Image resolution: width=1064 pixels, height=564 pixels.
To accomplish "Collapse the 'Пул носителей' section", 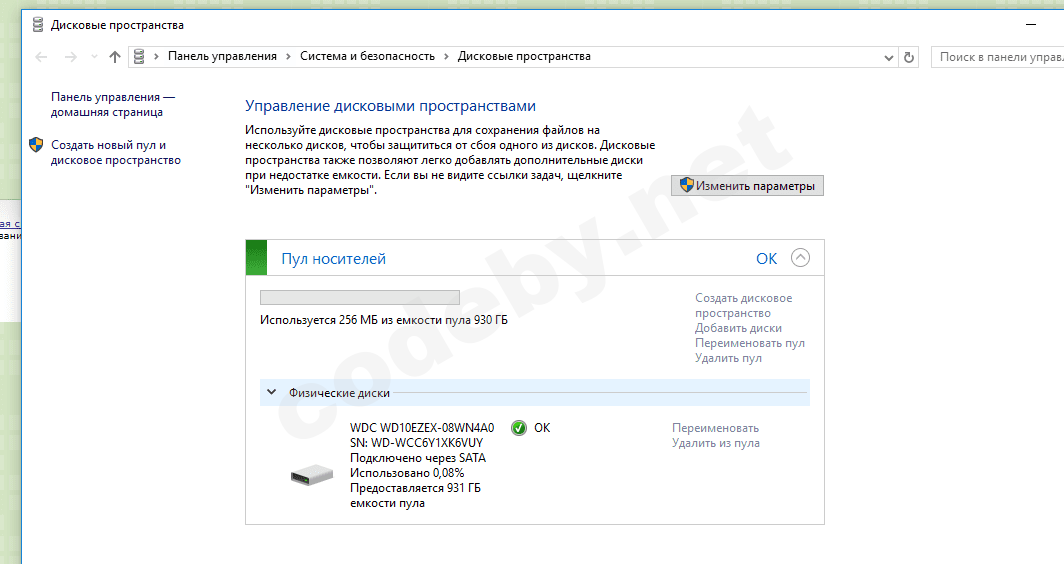I will (x=801, y=258).
